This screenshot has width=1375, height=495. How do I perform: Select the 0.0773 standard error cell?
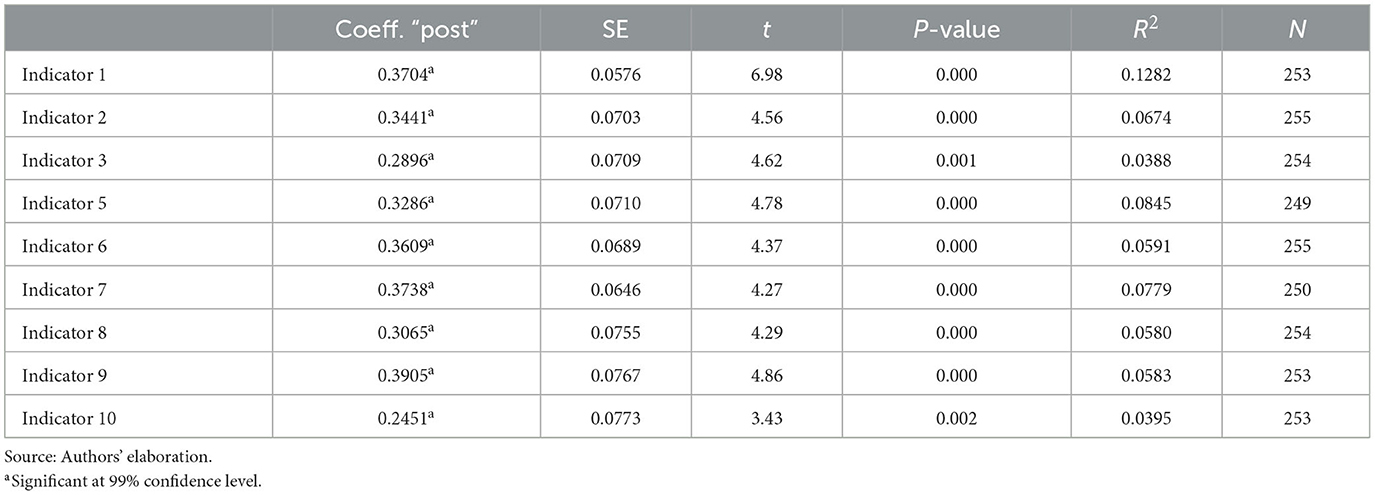[617, 418]
